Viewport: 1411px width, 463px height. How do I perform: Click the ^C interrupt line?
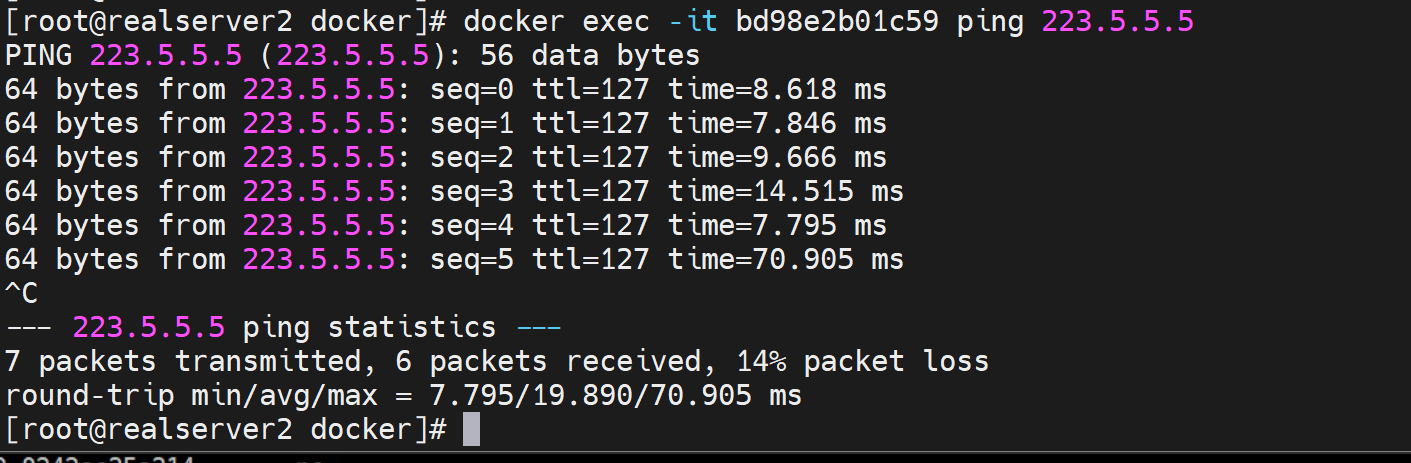(21, 294)
